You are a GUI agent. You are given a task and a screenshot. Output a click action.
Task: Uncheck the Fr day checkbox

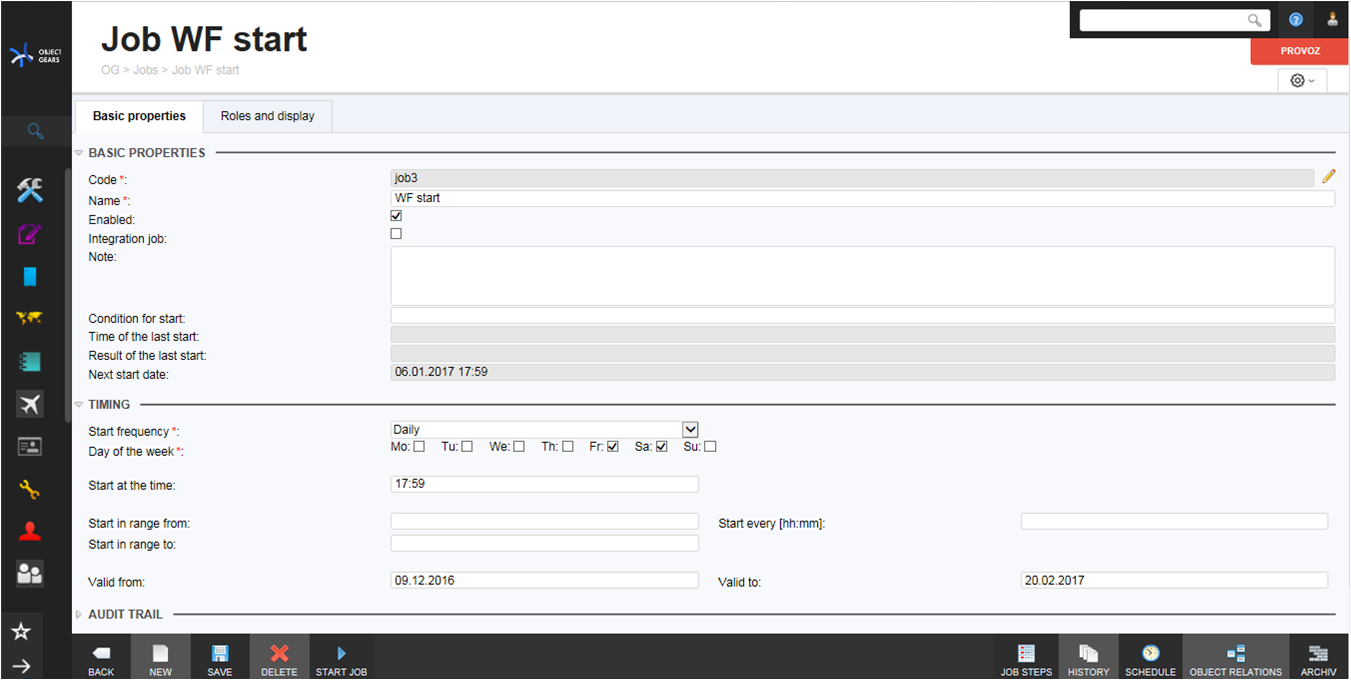[x=612, y=447]
